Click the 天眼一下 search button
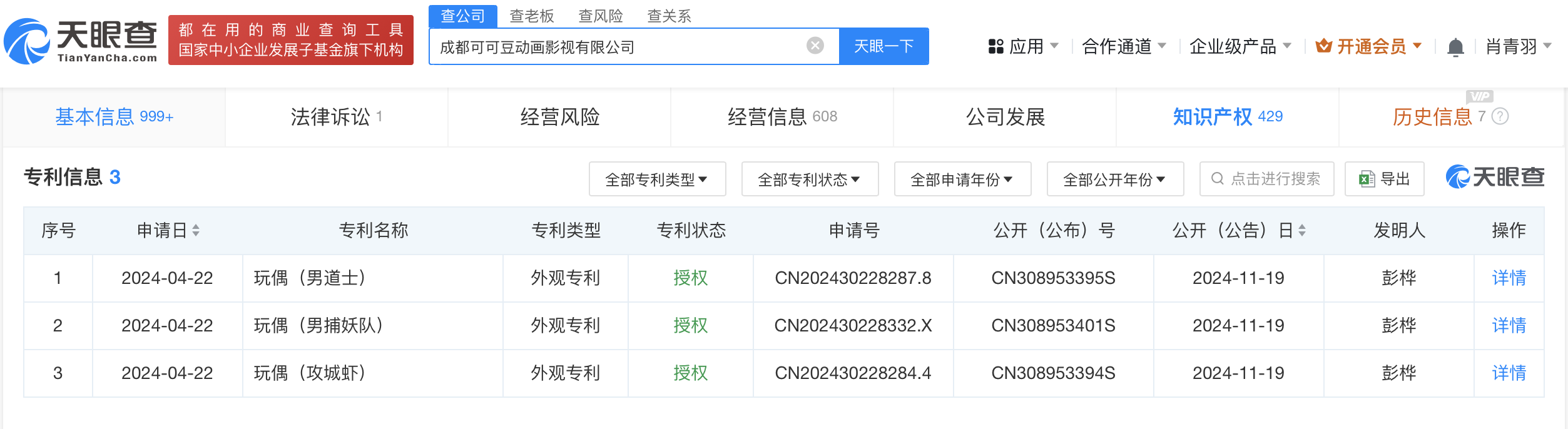 pyautogui.click(x=883, y=46)
